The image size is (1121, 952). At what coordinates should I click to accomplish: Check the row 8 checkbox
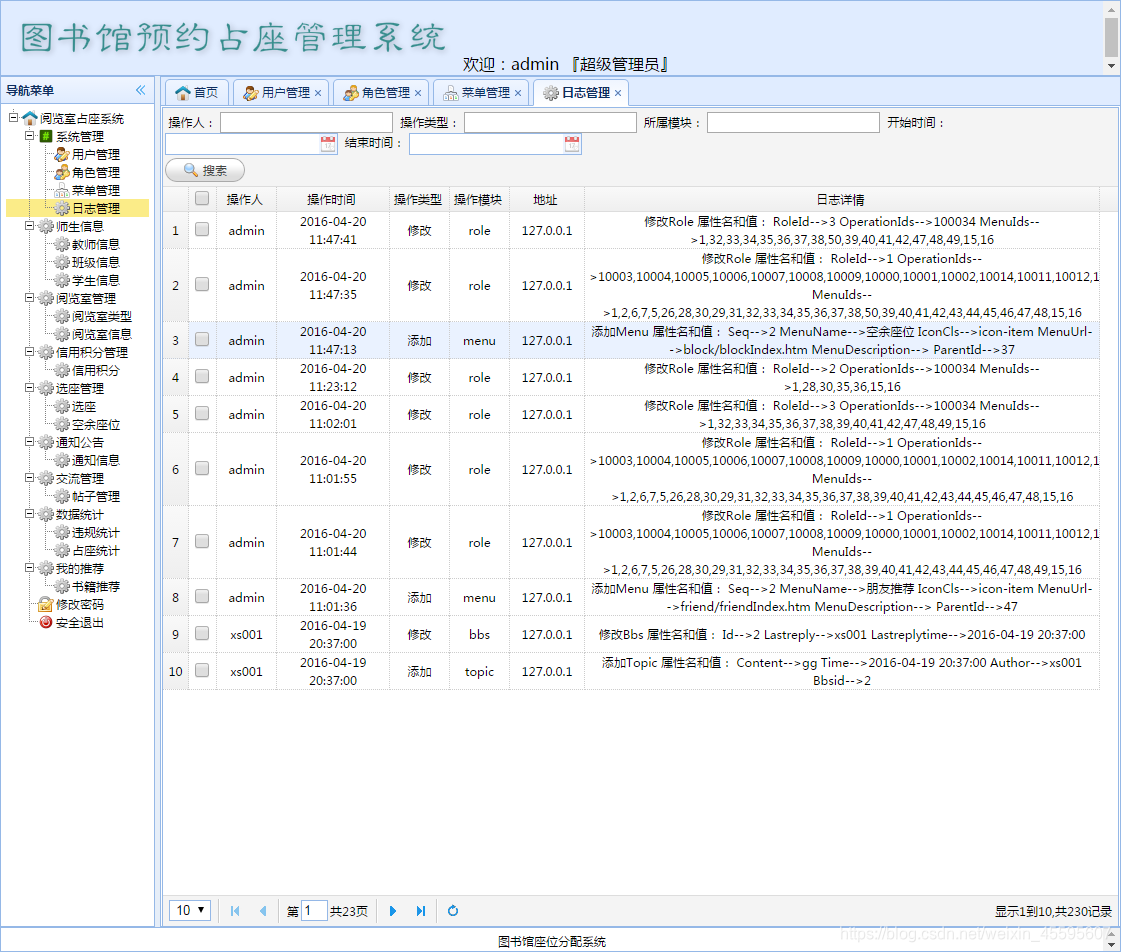[202, 597]
